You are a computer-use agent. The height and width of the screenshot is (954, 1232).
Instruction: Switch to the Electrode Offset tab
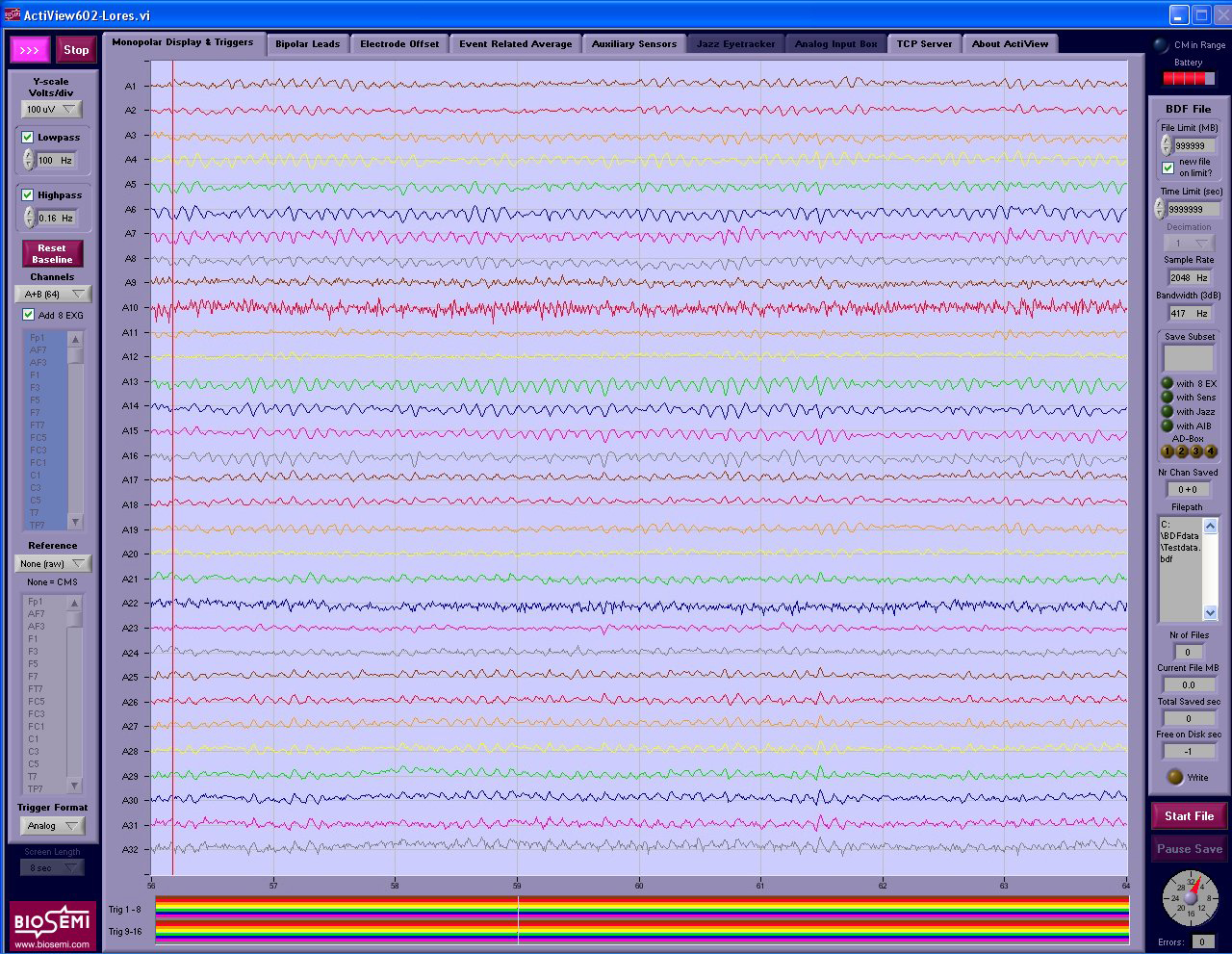[x=399, y=44]
